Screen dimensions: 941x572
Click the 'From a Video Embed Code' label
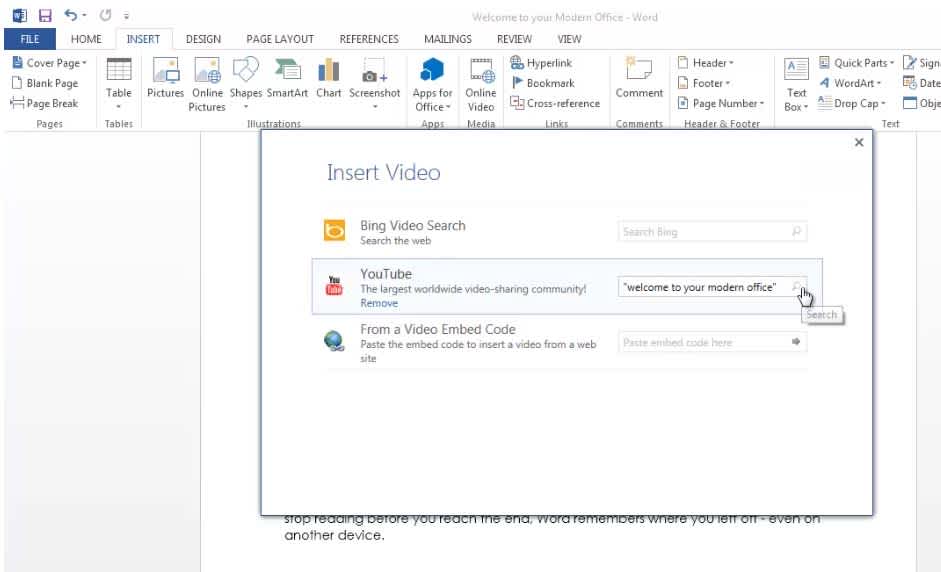437,329
